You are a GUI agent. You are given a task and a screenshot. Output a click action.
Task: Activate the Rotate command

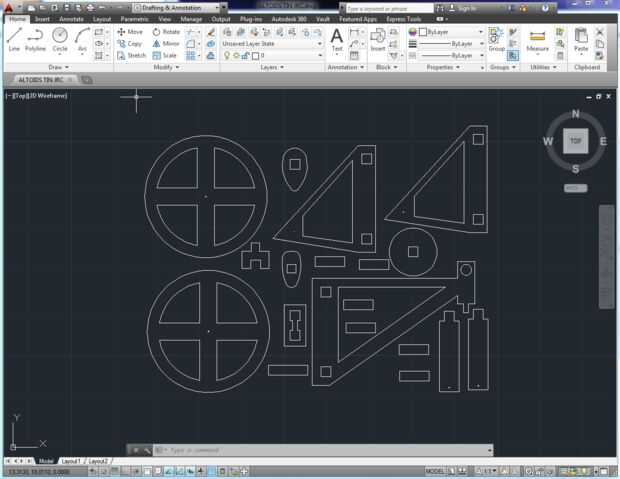click(x=166, y=32)
